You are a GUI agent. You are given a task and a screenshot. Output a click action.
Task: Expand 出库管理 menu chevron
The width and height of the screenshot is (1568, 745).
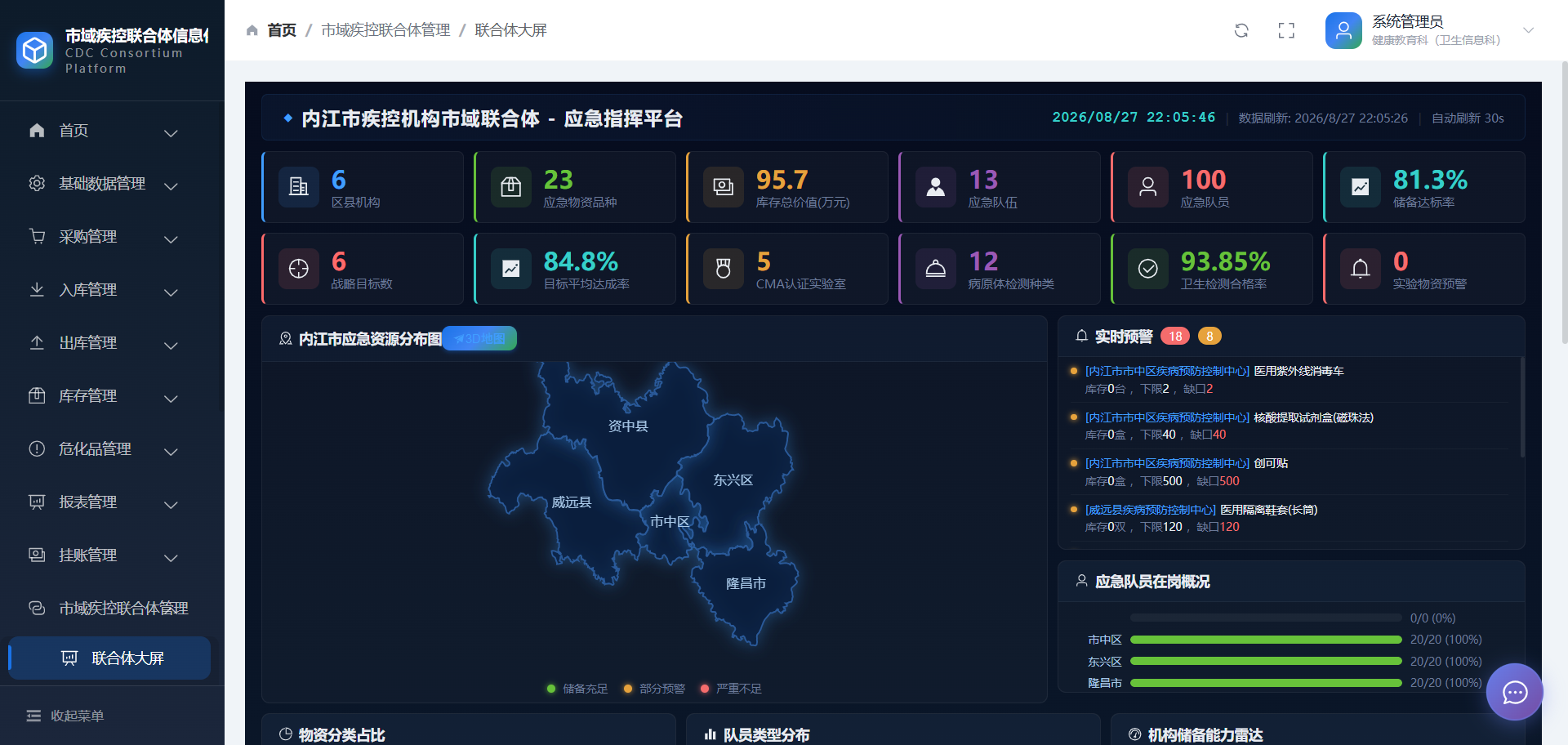[x=171, y=345]
